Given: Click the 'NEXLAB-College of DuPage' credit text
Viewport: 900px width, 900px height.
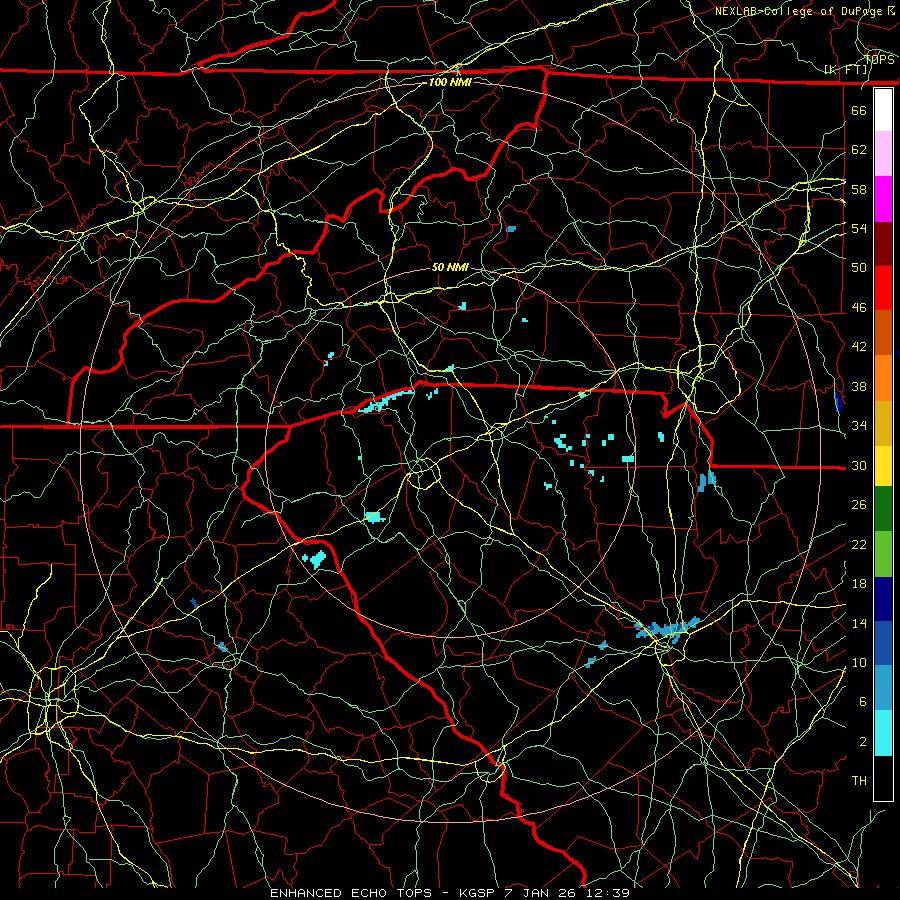Looking at the screenshot, I should pos(798,11).
